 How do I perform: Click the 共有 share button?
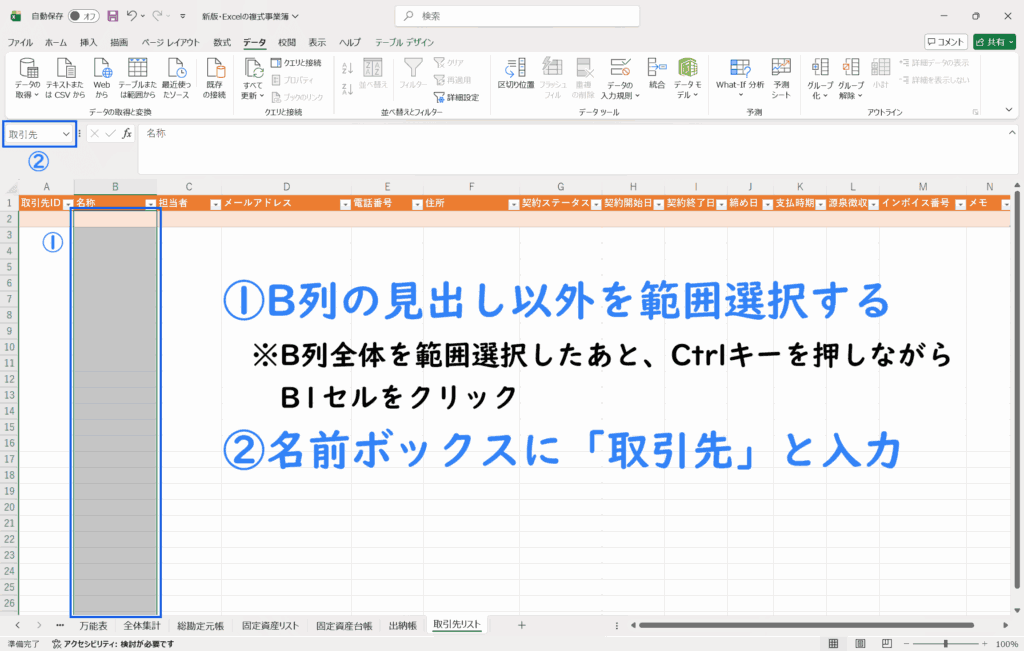click(x=994, y=42)
